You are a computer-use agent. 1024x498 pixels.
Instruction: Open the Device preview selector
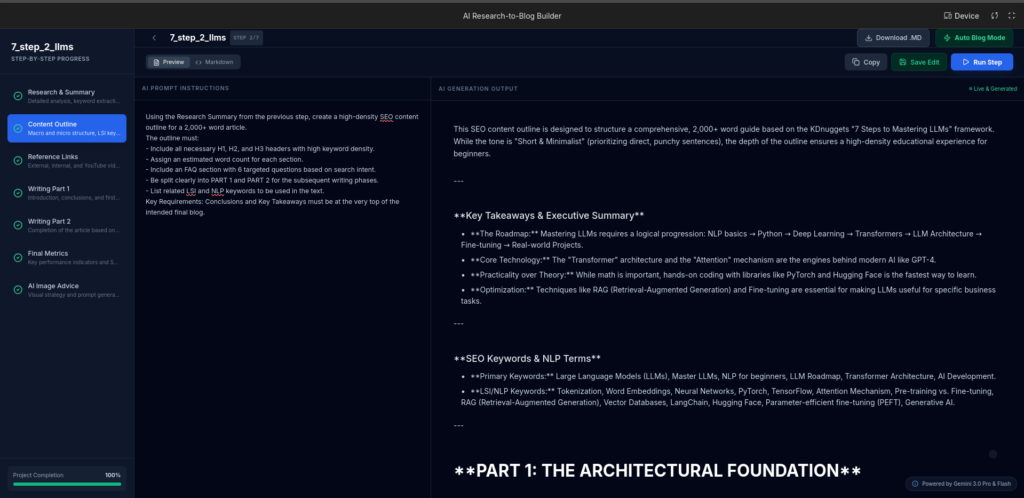click(x=961, y=16)
